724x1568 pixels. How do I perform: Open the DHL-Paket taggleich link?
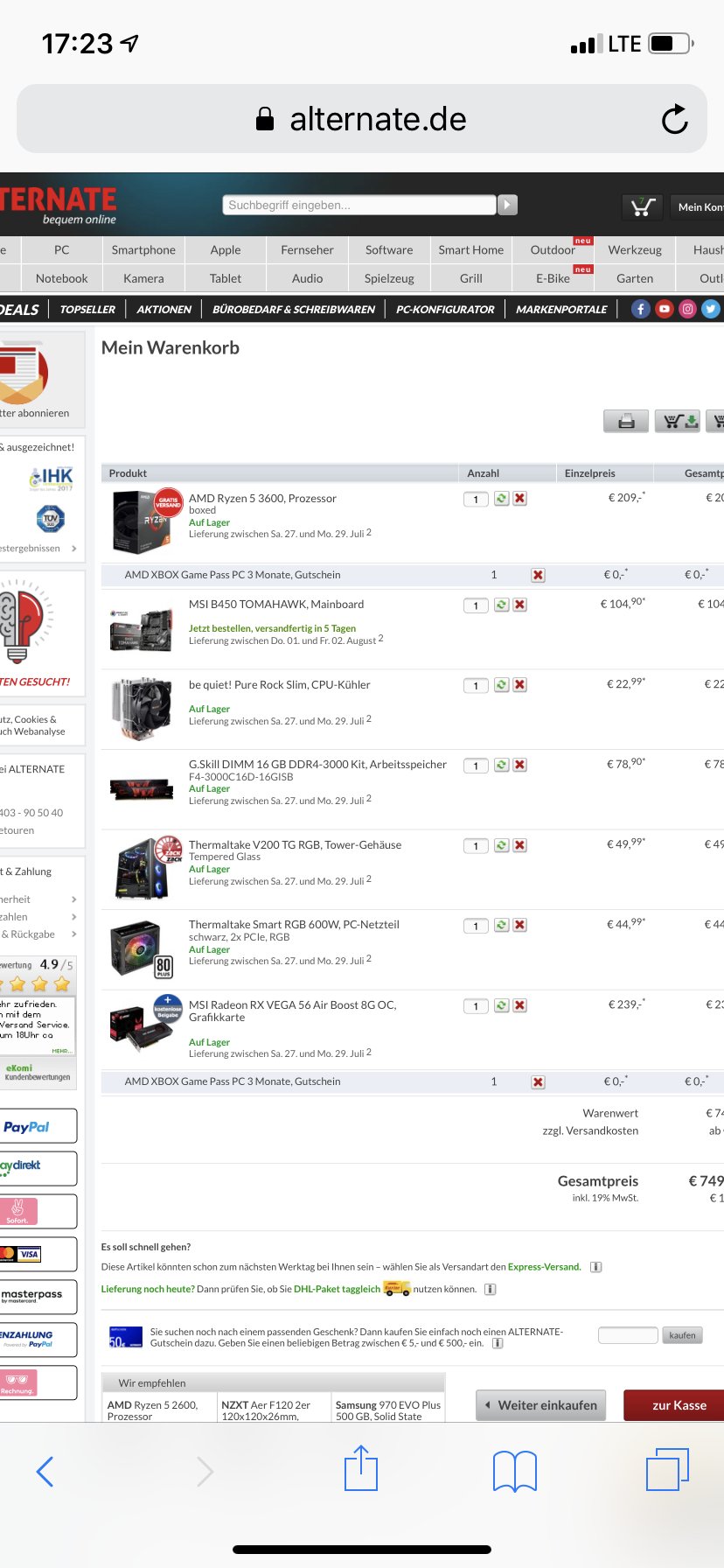(x=337, y=1289)
